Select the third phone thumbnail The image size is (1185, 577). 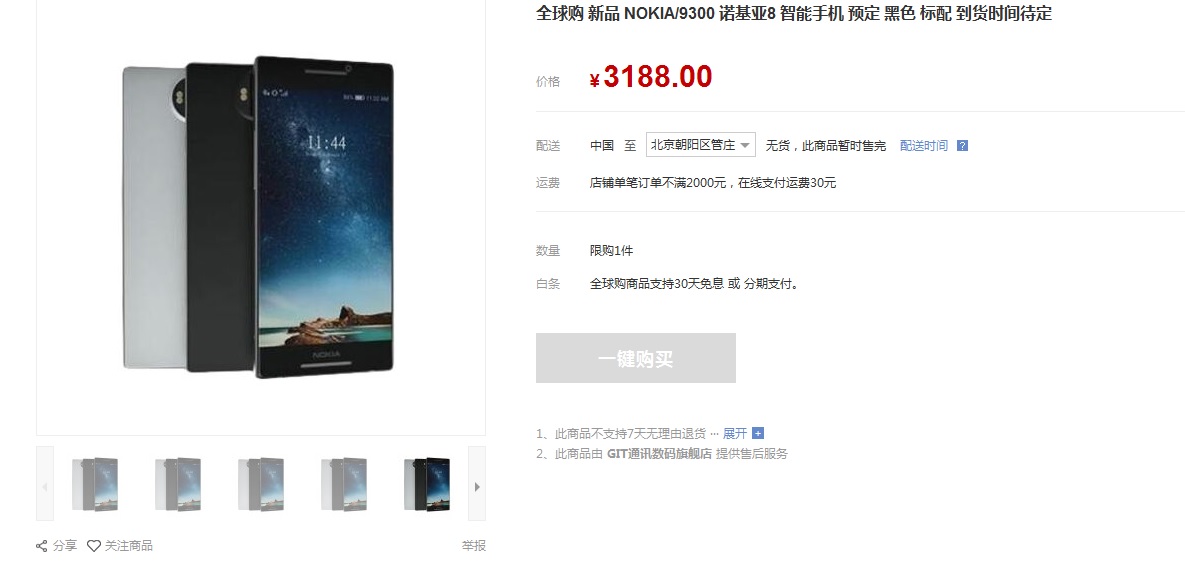(261, 484)
